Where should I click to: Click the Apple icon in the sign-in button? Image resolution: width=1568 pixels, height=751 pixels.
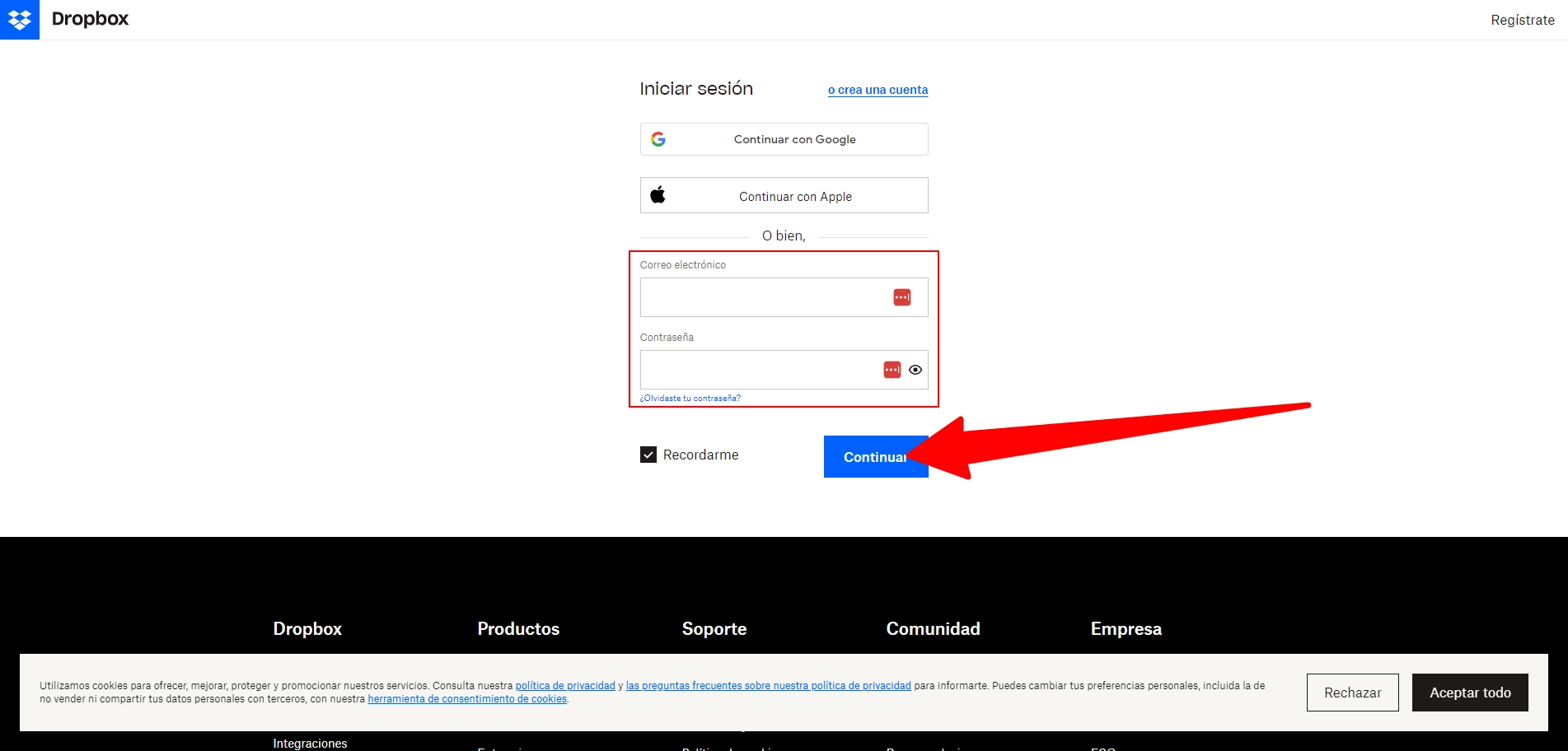point(658,195)
